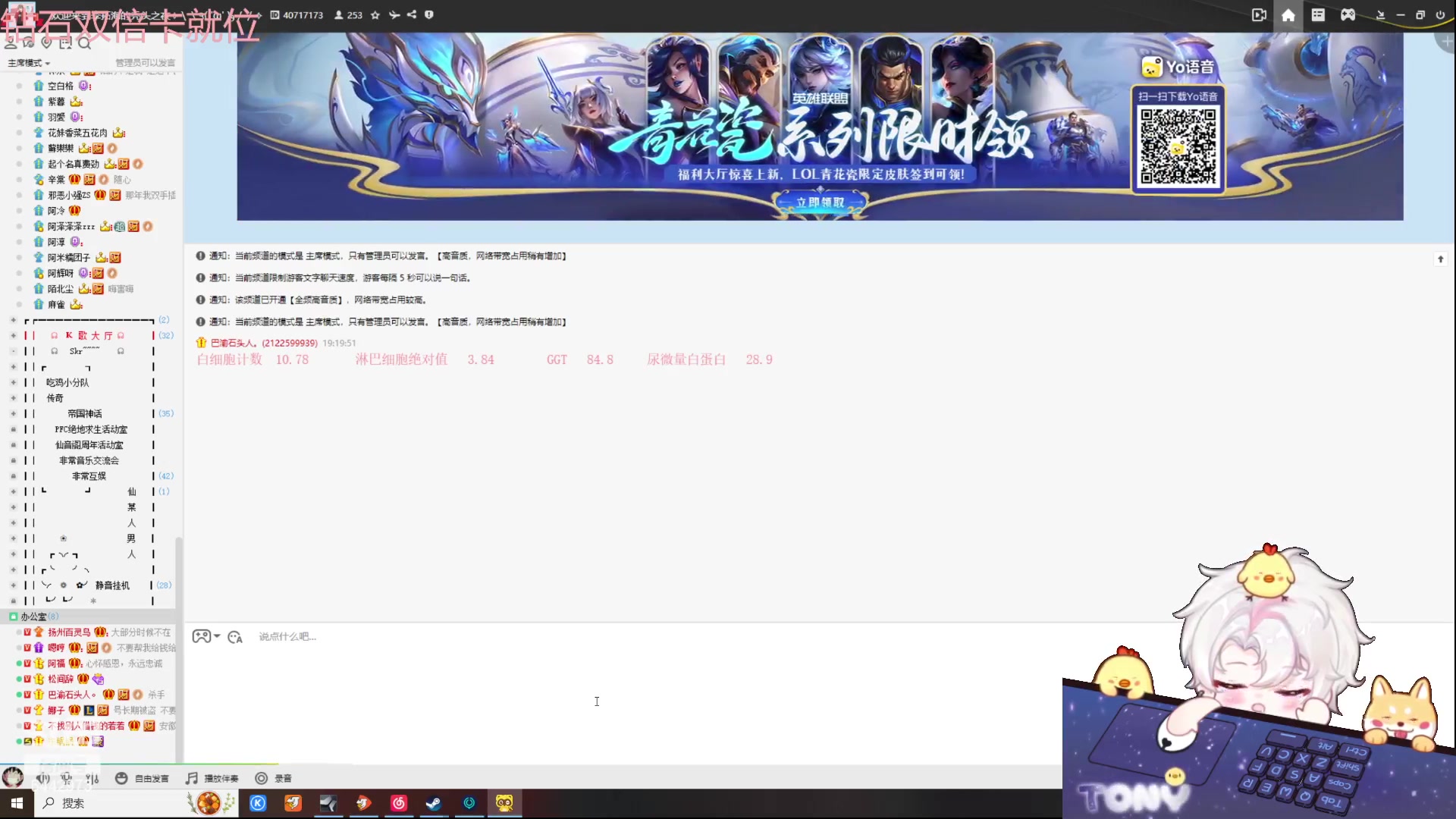Click the 立即领取 banner button
This screenshot has height=819, width=1456.
coord(820,202)
